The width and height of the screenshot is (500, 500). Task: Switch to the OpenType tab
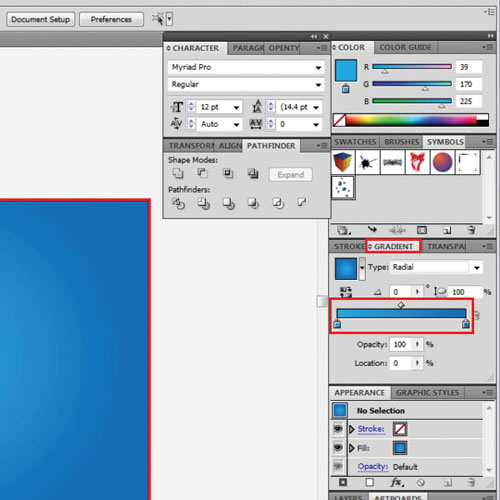pos(284,48)
